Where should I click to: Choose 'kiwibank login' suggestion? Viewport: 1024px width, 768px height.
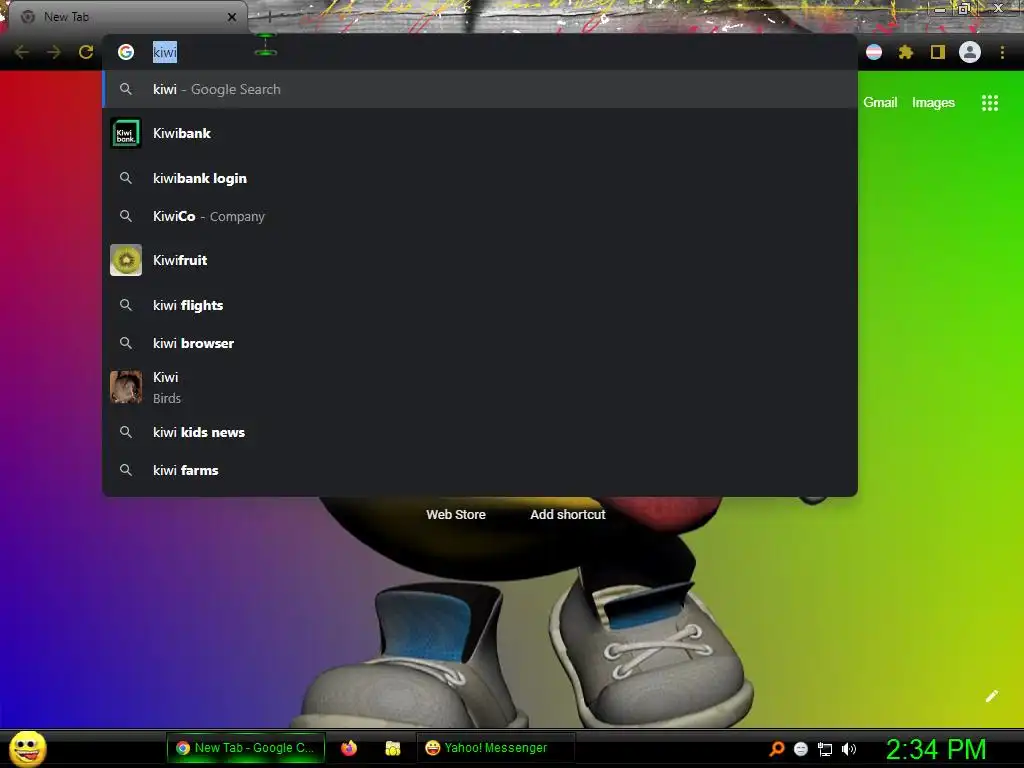click(x=479, y=178)
